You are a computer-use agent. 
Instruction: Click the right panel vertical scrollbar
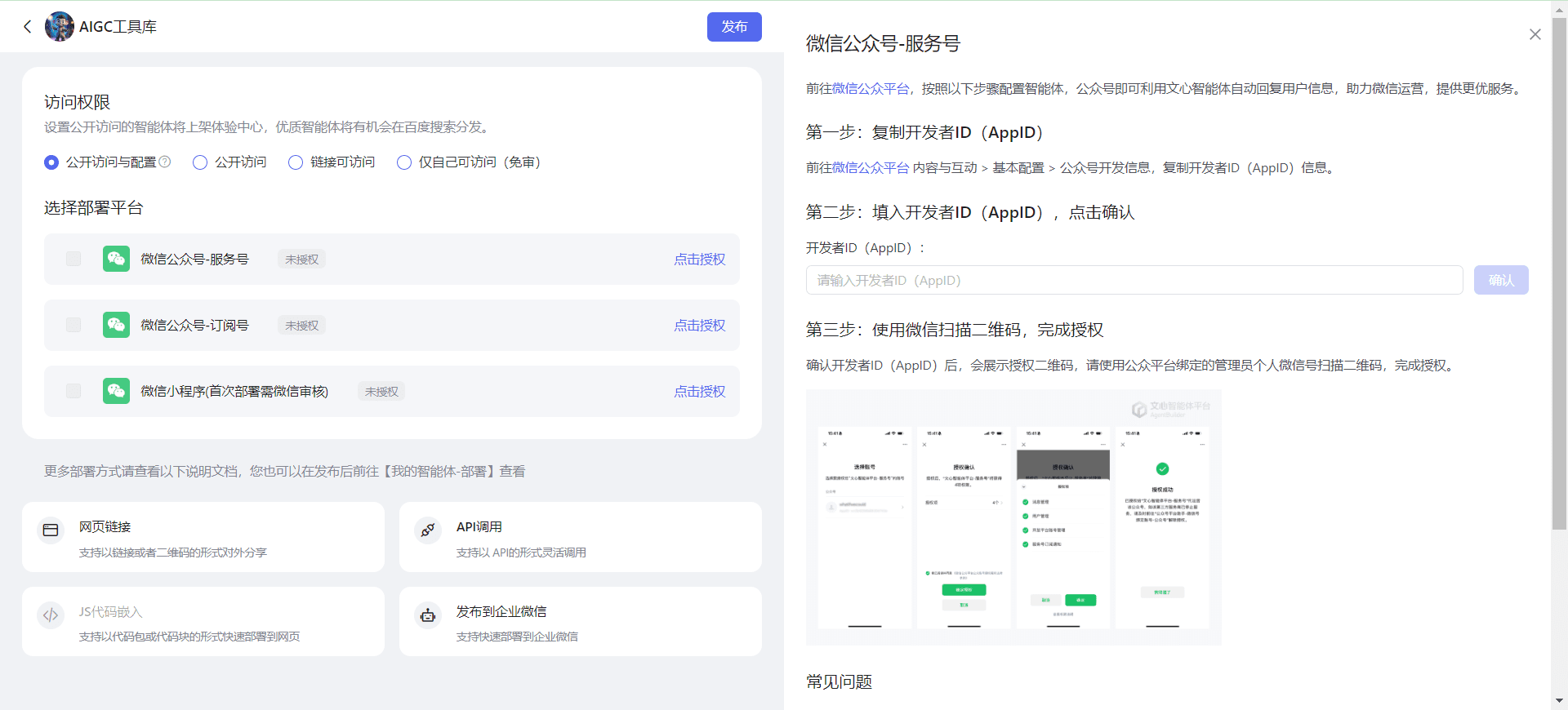(x=1559, y=273)
